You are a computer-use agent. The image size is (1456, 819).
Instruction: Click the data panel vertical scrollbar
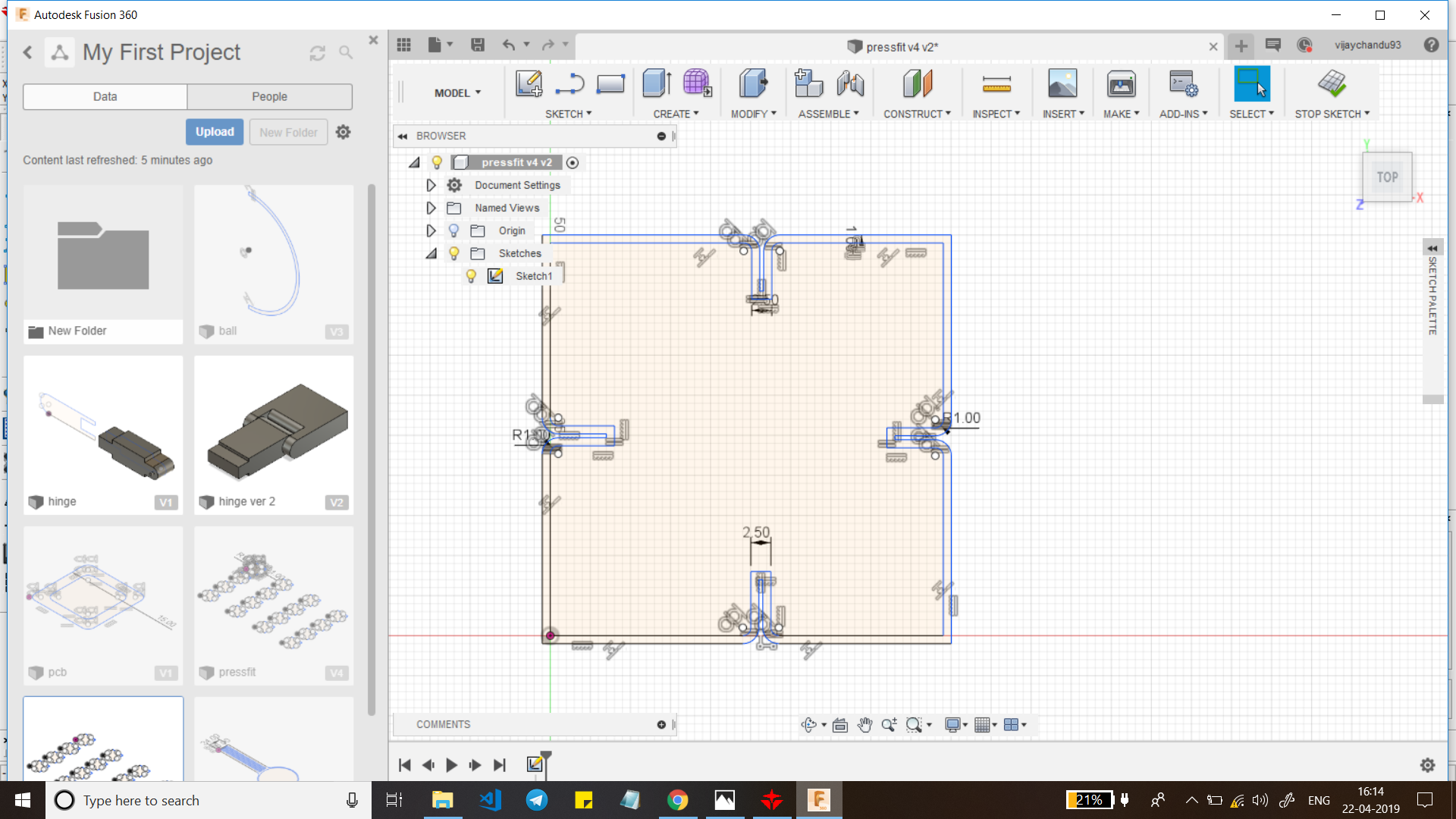tap(372, 447)
